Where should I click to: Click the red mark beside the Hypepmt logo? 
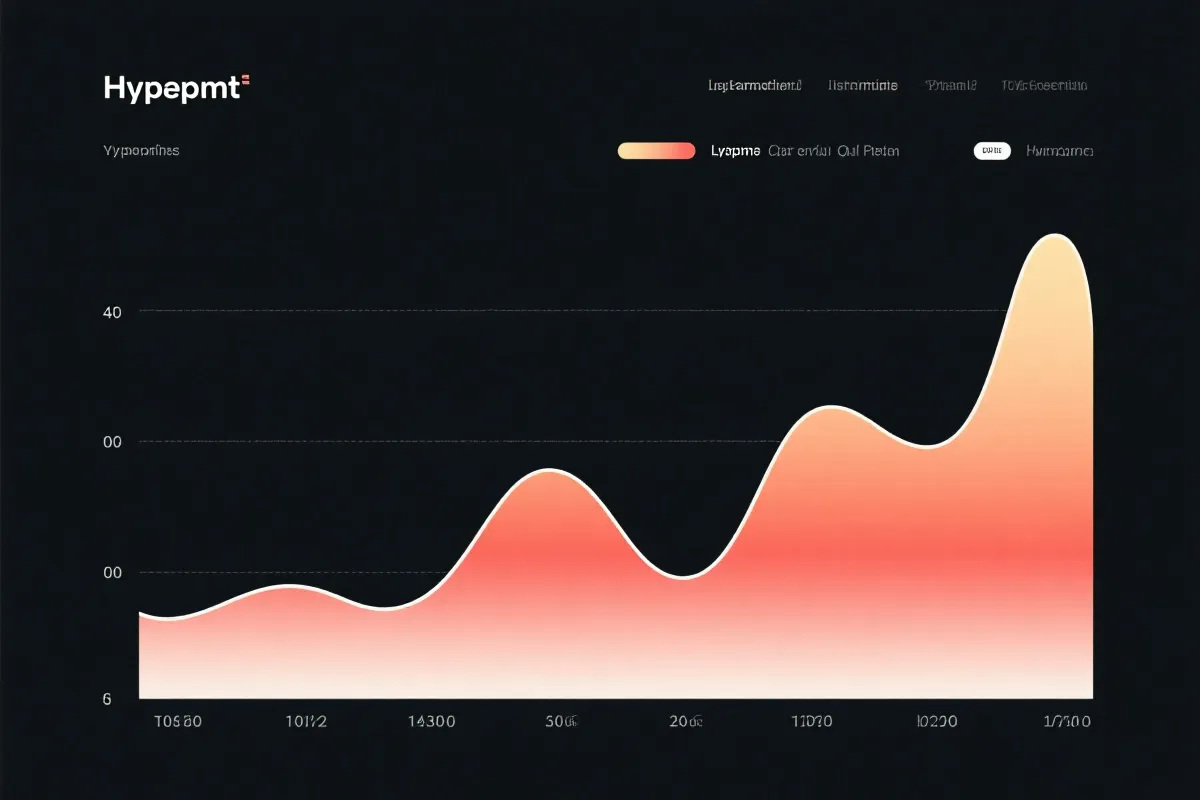[x=245, y=80]
